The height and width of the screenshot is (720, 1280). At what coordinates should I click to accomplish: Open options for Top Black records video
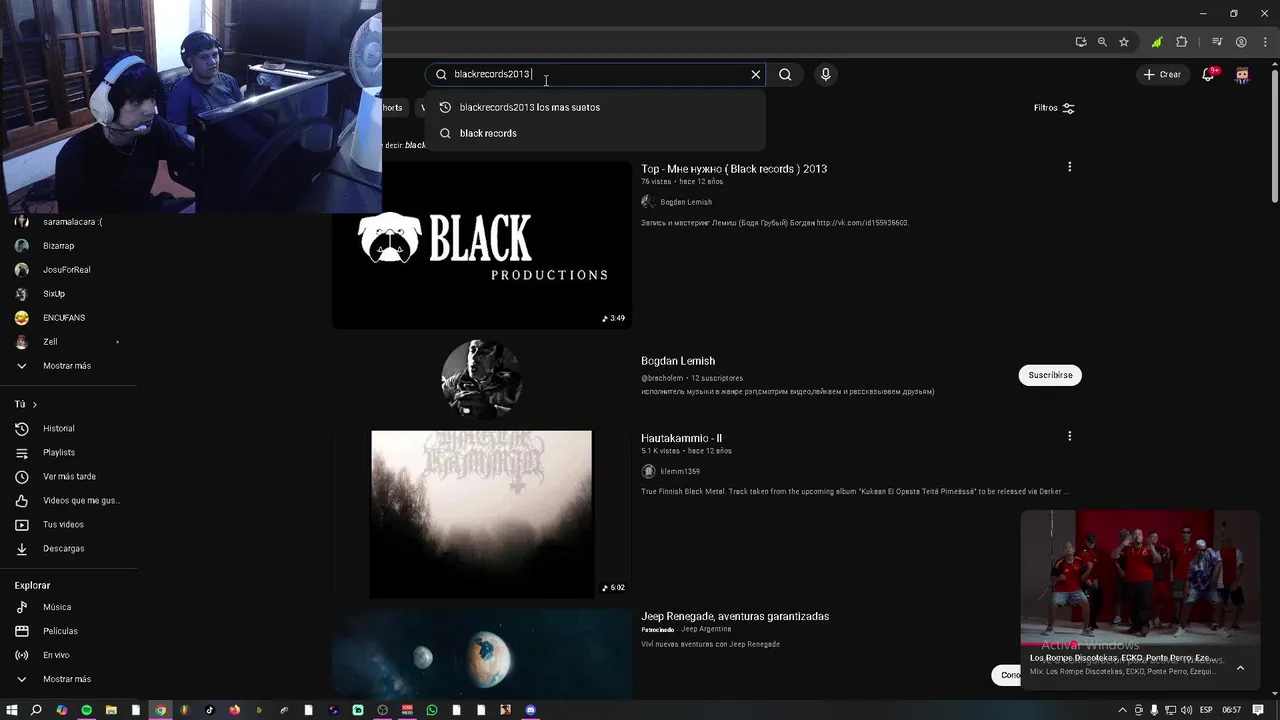point(1069,167)
